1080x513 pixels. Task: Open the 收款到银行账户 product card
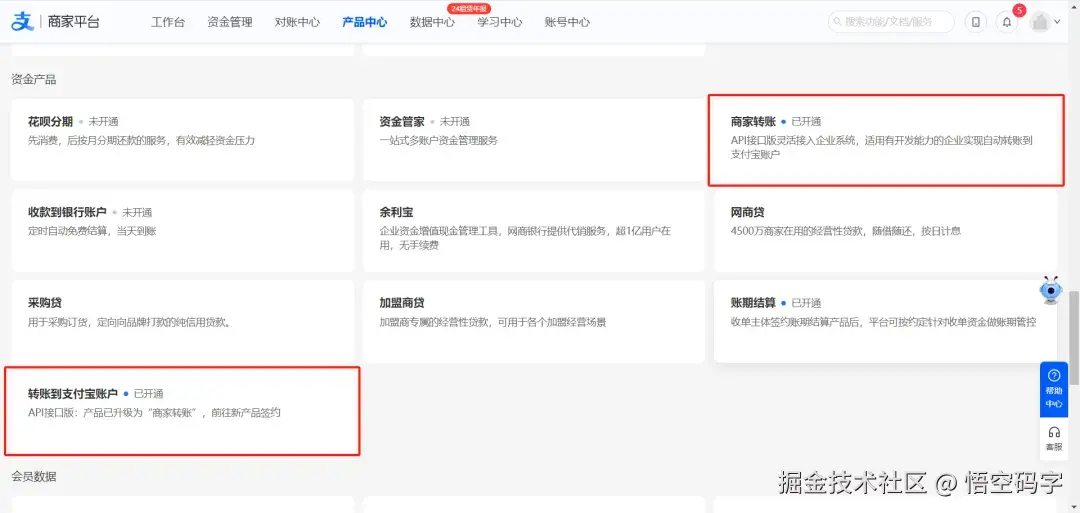coord(183,231)
